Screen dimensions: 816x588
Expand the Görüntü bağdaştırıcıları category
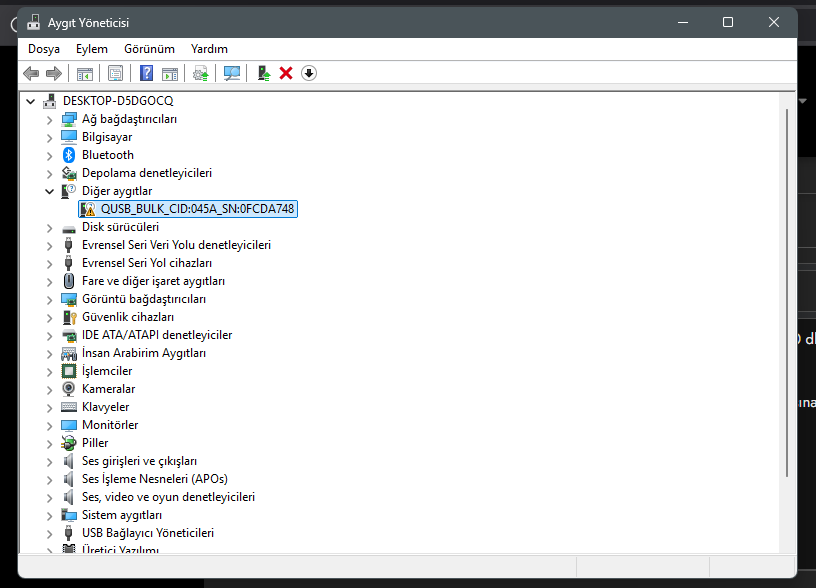click(49, 300)
